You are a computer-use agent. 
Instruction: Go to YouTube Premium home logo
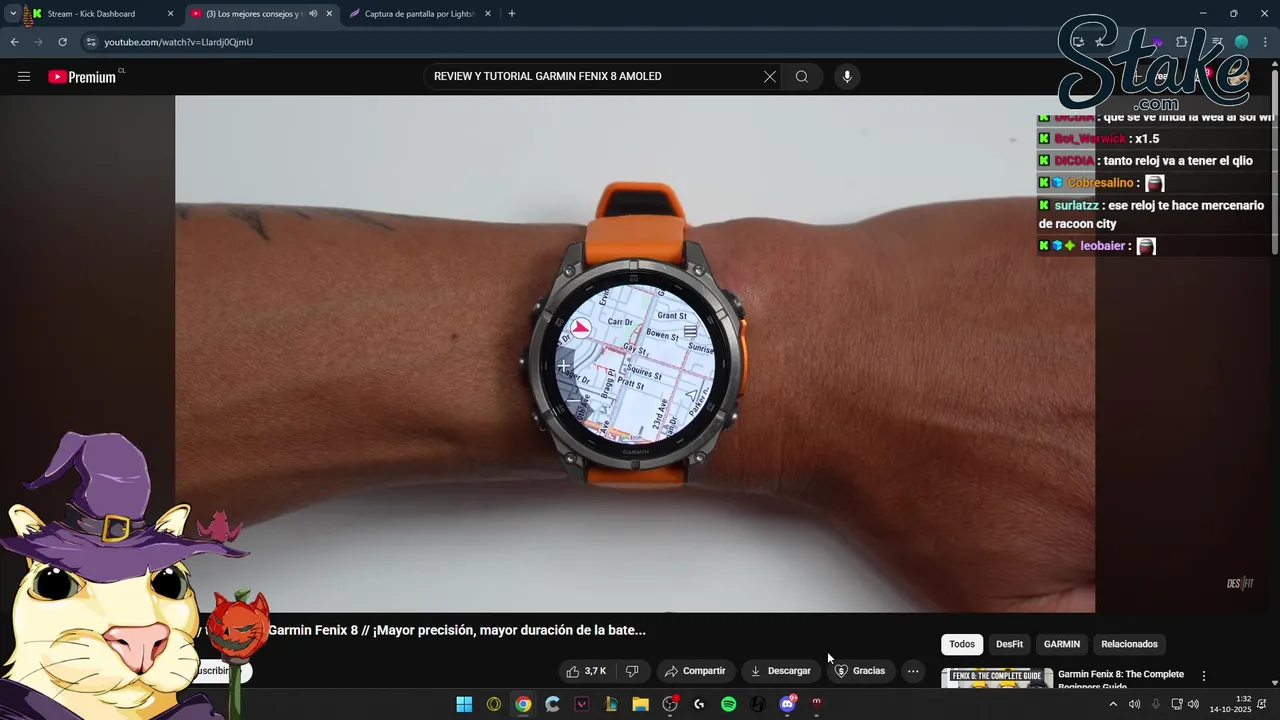[82, 77]
